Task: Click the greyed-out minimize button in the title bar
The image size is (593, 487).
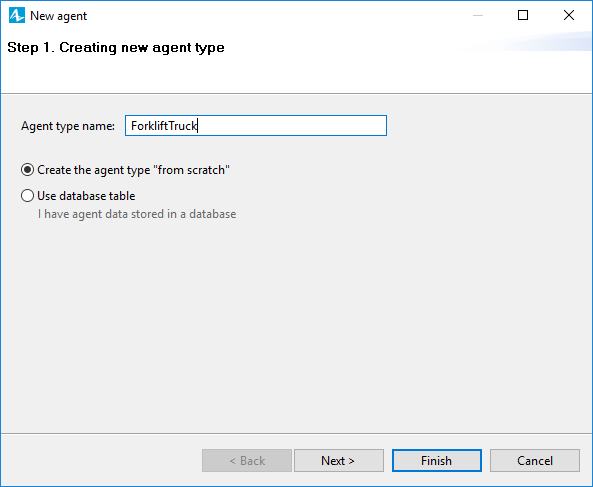Action: point(478,15)
